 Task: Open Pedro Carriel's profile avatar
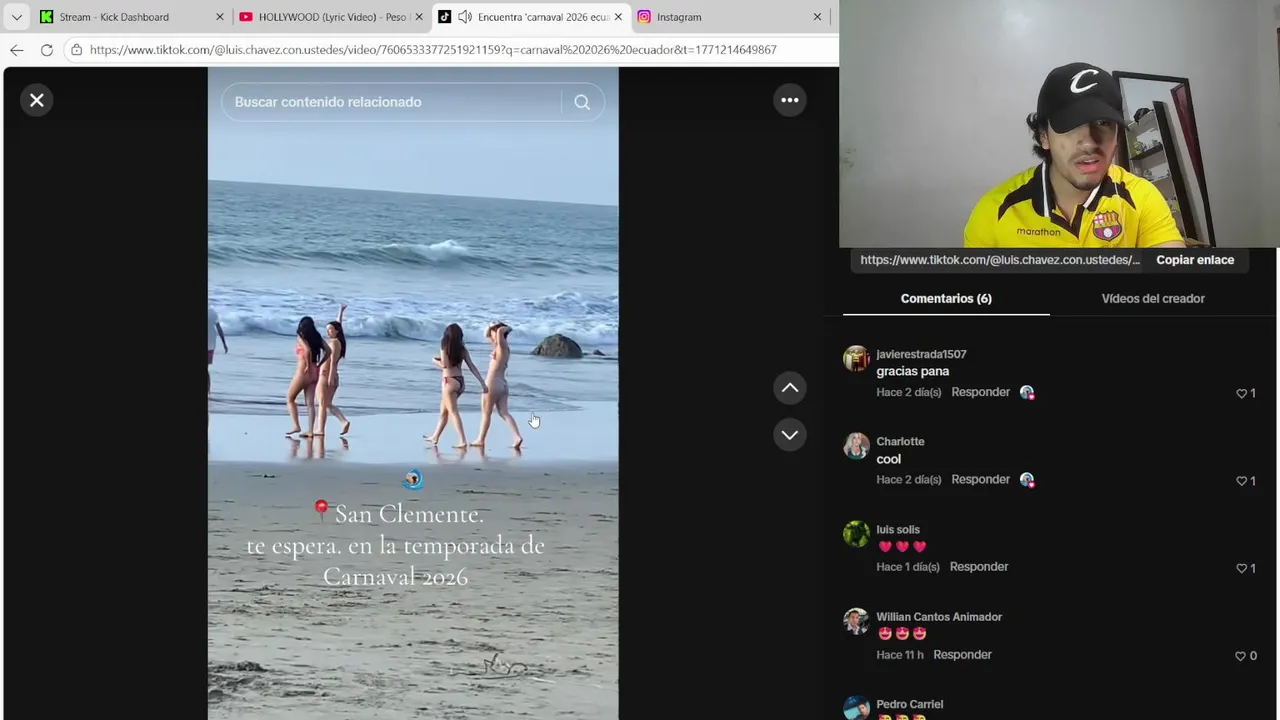856,708
